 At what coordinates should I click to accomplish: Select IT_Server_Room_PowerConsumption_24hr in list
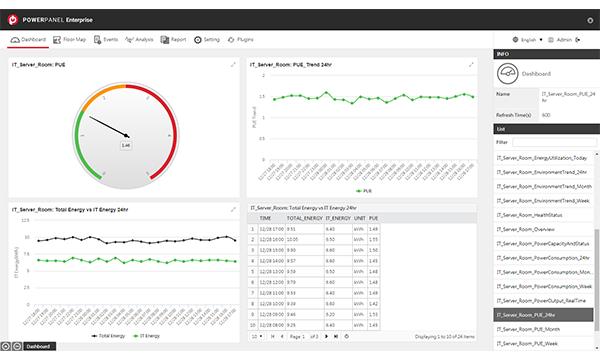pyautogui.click(x=543, y=258)
